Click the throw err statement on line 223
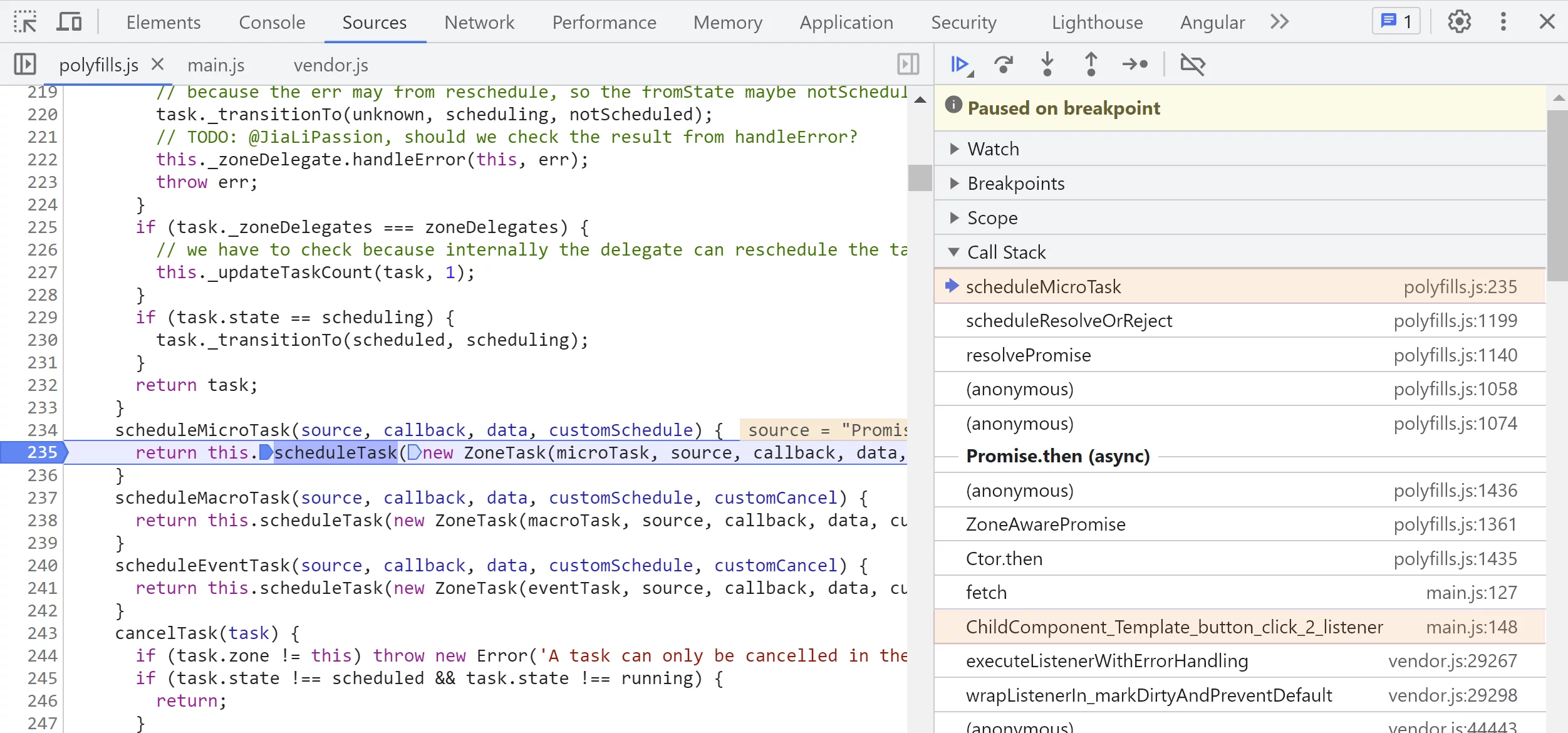This screenshot has width=1568, height=733. [207, 182]
